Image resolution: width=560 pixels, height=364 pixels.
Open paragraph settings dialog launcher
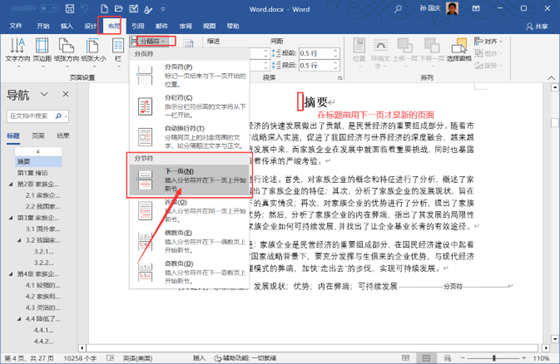(340, 78)
